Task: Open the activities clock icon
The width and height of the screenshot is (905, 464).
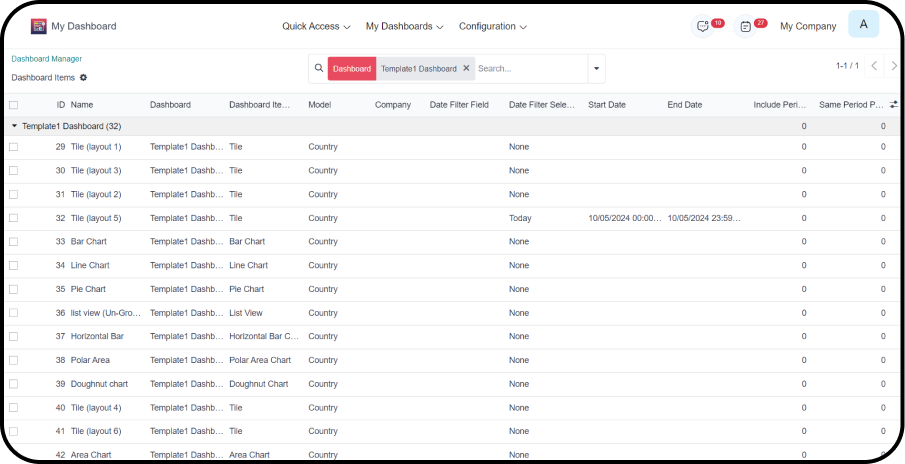Action: (x=746, y=26)
